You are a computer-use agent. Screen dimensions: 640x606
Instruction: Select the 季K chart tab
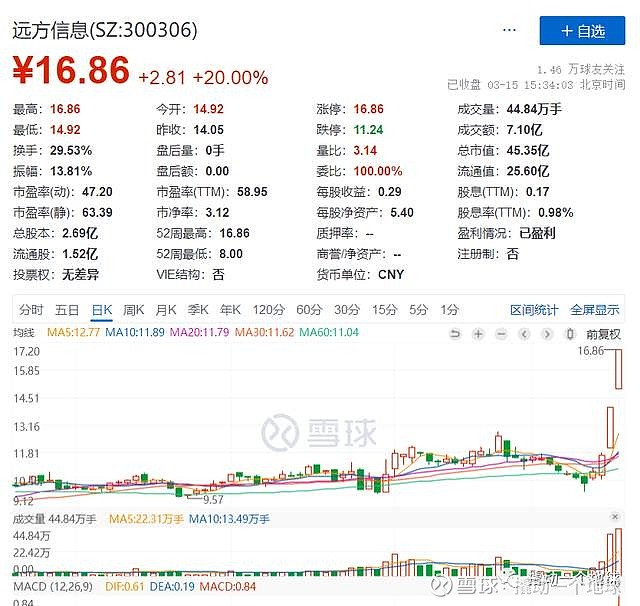click(198, 310)
